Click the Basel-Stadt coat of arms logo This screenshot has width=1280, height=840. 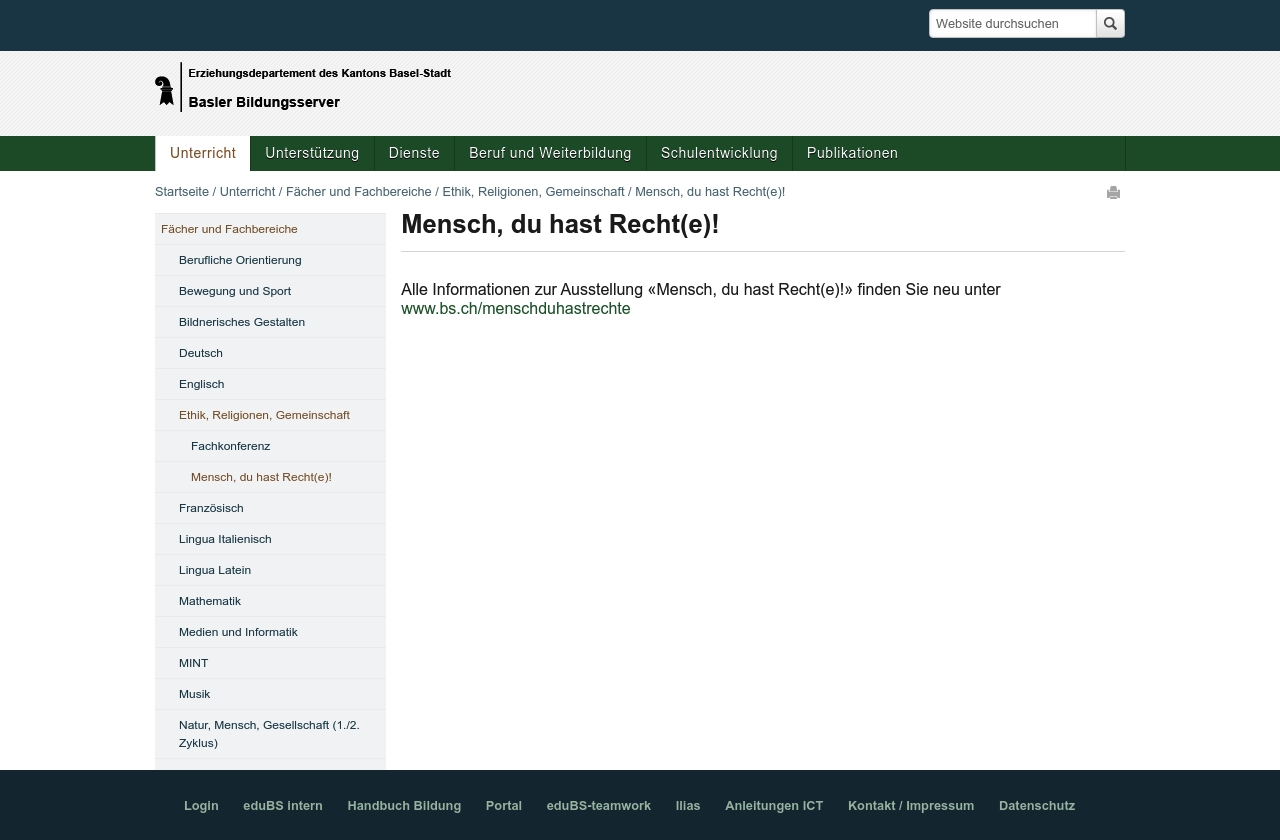click(x=166, y=88)
